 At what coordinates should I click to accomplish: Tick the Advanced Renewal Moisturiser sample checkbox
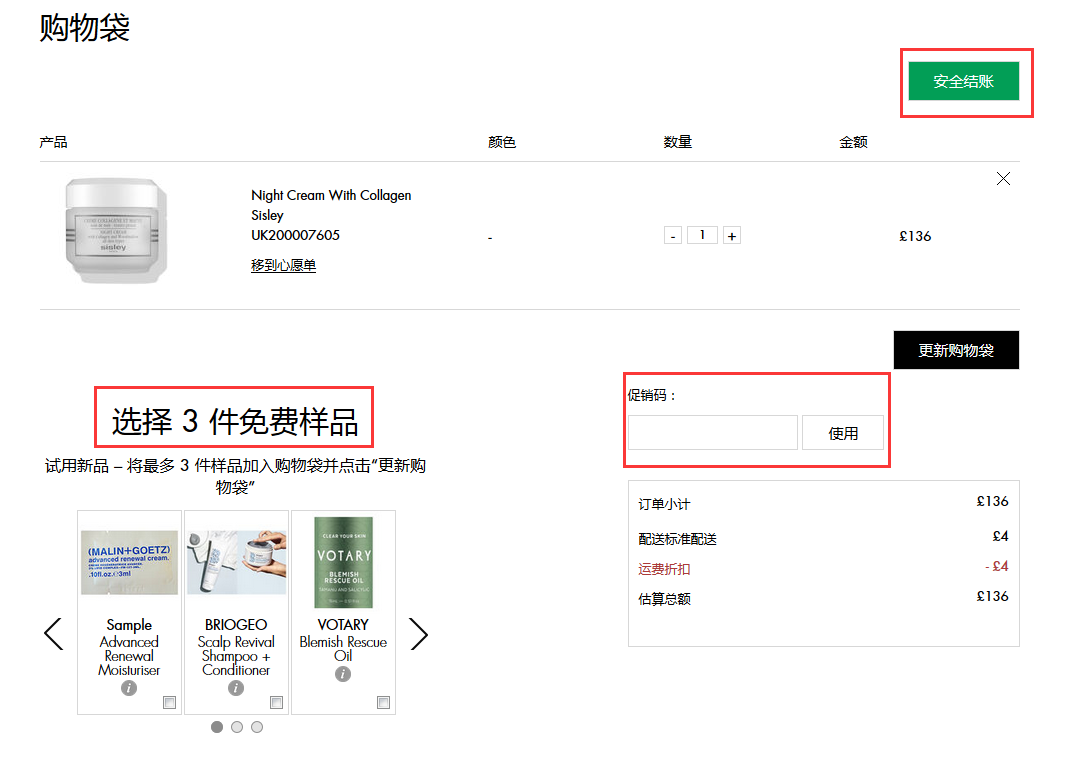169,702
